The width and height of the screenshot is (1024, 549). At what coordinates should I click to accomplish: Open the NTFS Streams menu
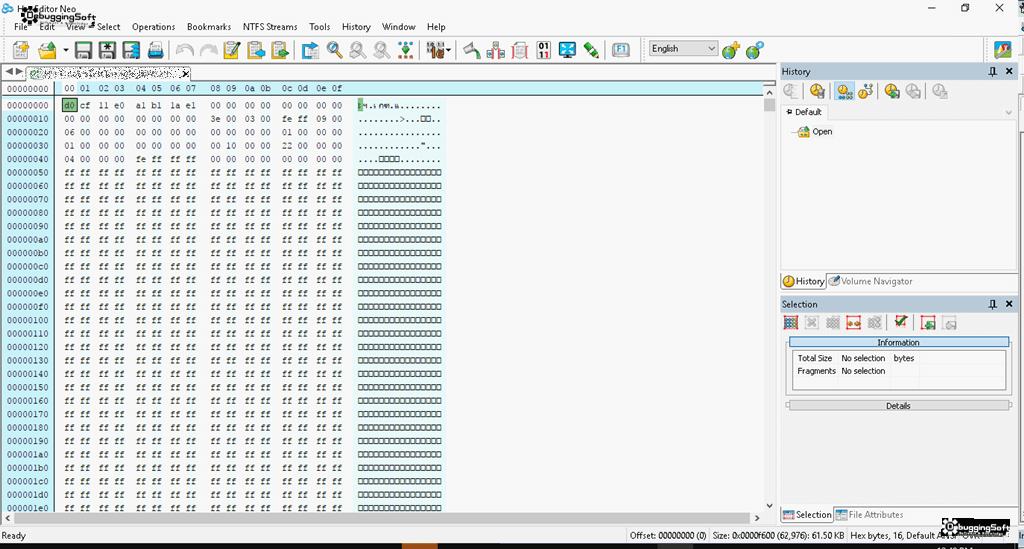coord(270,27)
